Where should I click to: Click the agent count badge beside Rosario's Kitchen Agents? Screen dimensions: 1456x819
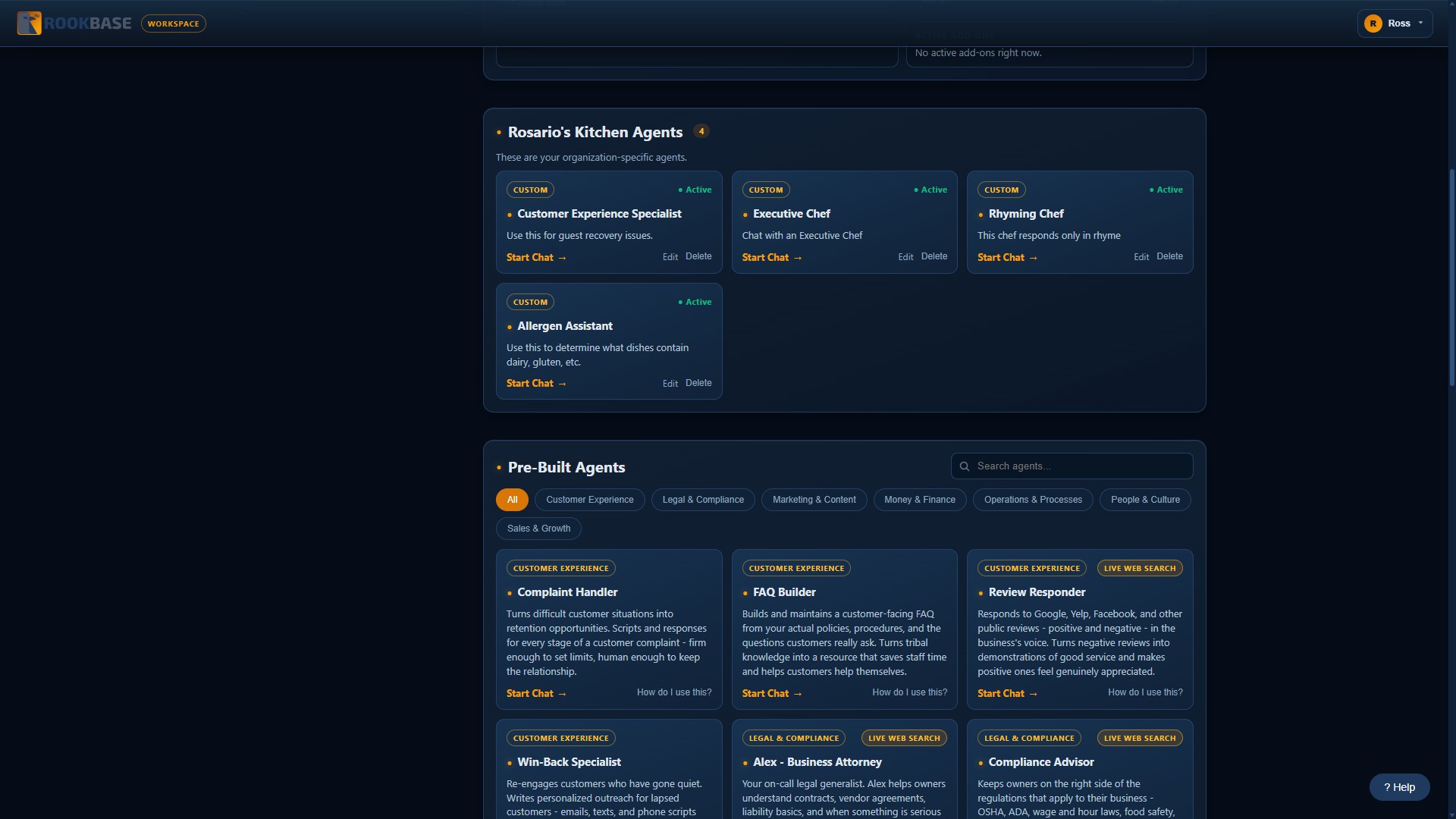701,131
